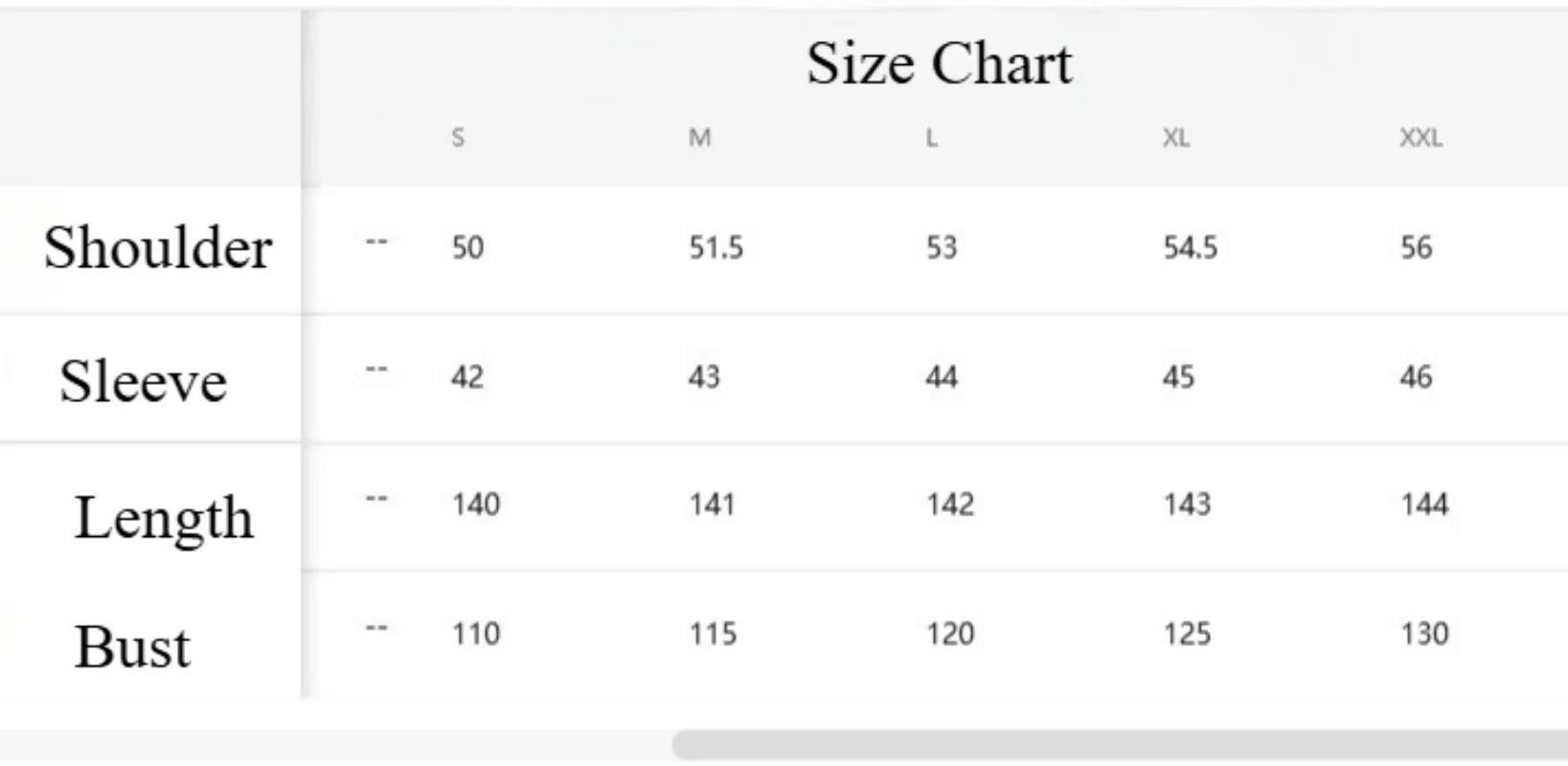
Task: Select the M size column header
Action: [x=700, y=138]
